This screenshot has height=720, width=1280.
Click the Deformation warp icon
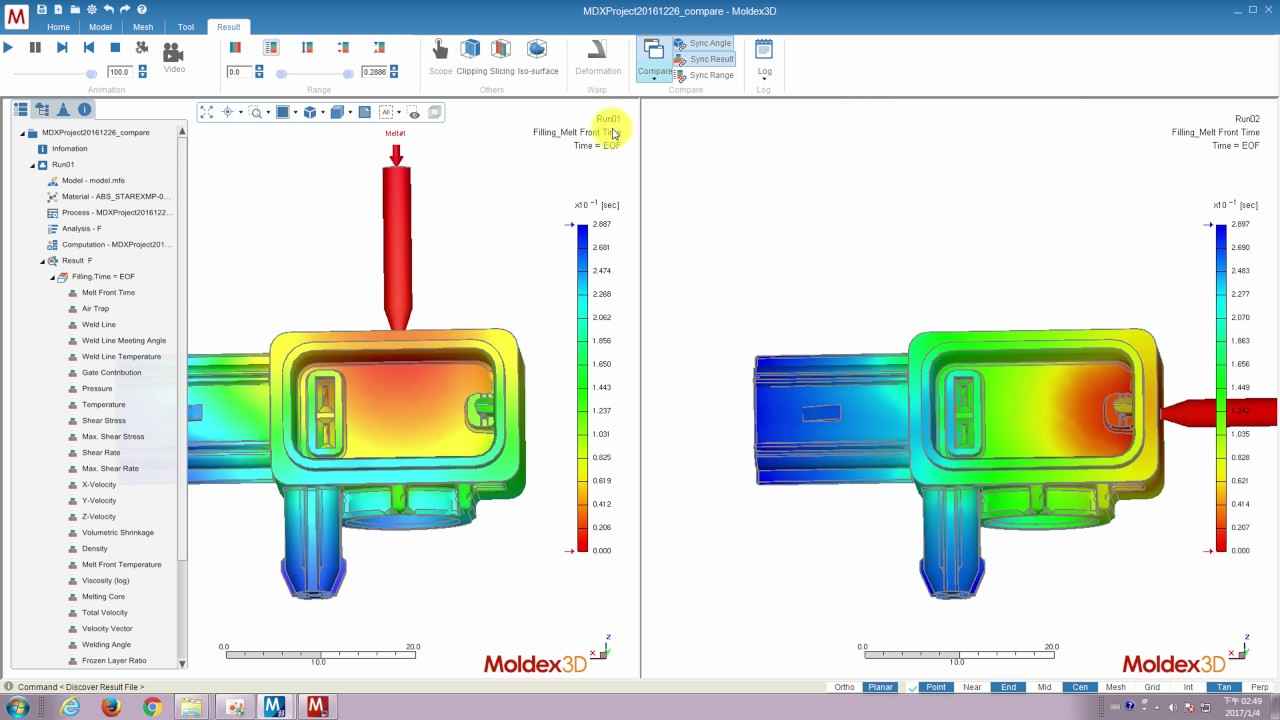point(598,50)
